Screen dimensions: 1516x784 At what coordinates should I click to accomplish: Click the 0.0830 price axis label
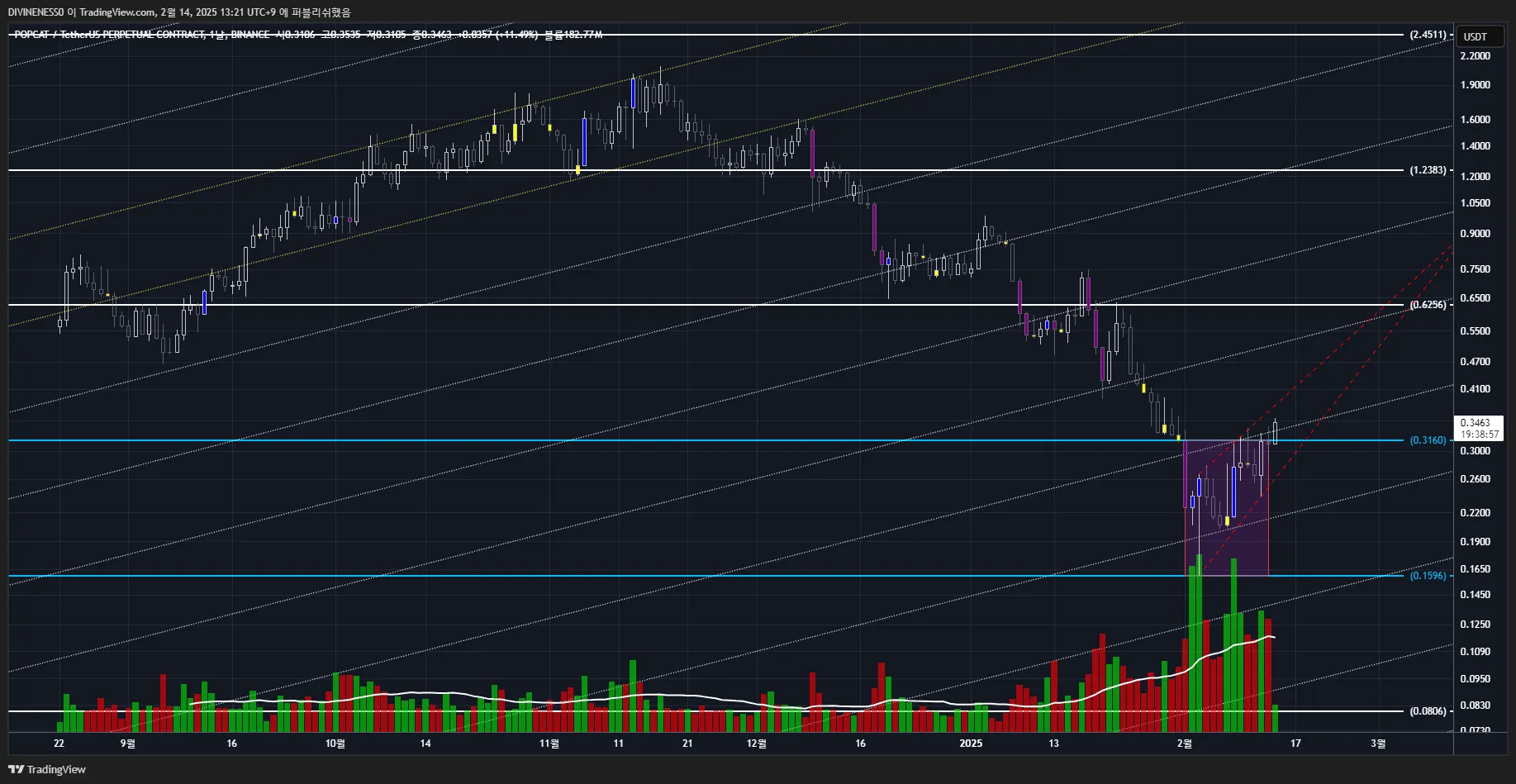(1476, 706)
